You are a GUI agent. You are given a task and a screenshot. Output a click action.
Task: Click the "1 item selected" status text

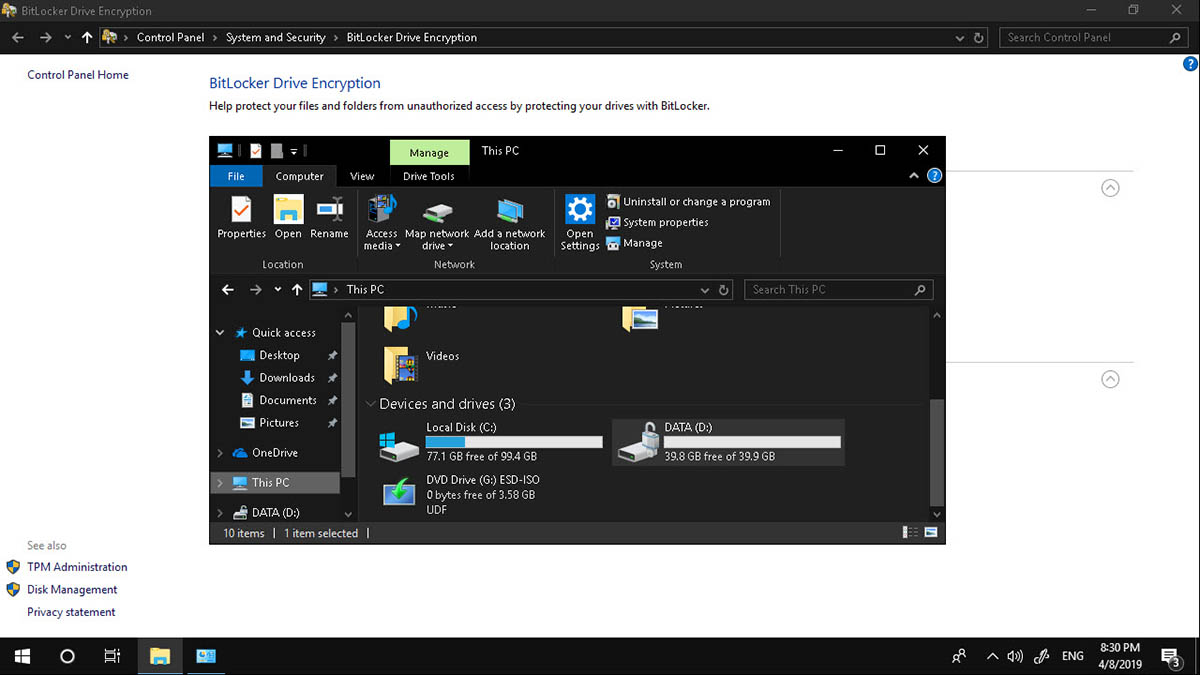point(321,533)
